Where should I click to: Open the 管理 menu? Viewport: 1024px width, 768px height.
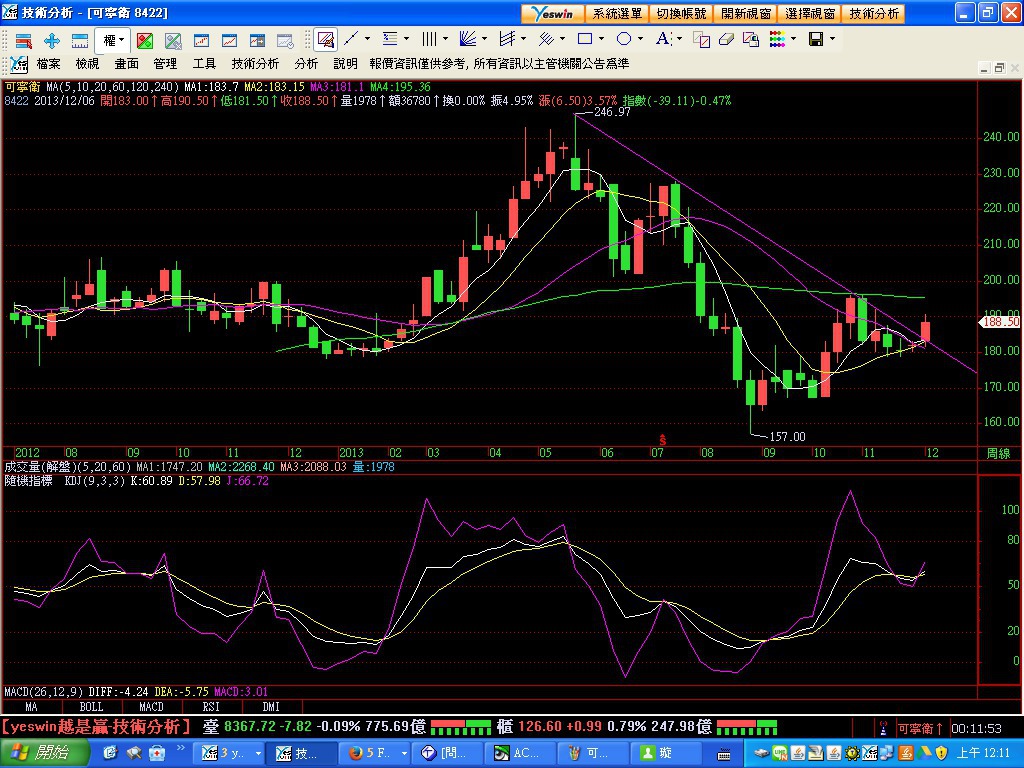[165, 63]
